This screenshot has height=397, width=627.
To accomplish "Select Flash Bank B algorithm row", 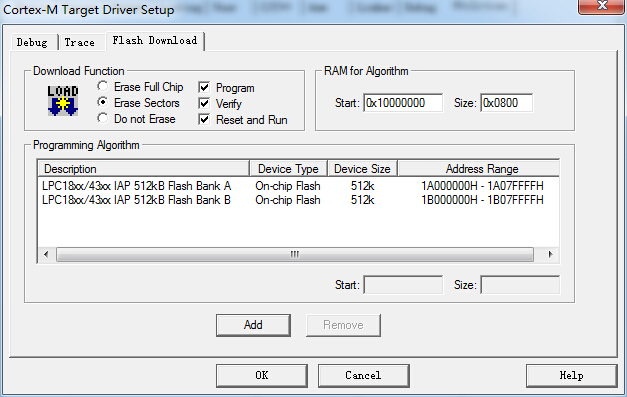I will coord(298,200).
